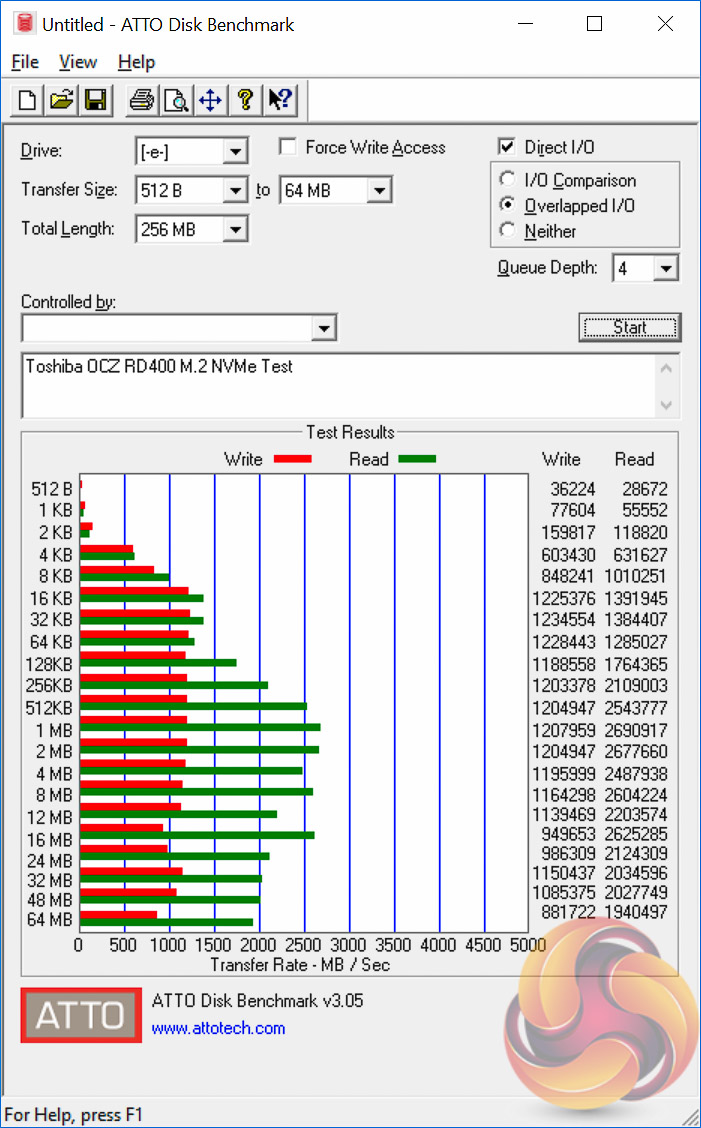Click the green Read legend swatch
This screenshot has width=701, height=1128.
pos(417,459)
